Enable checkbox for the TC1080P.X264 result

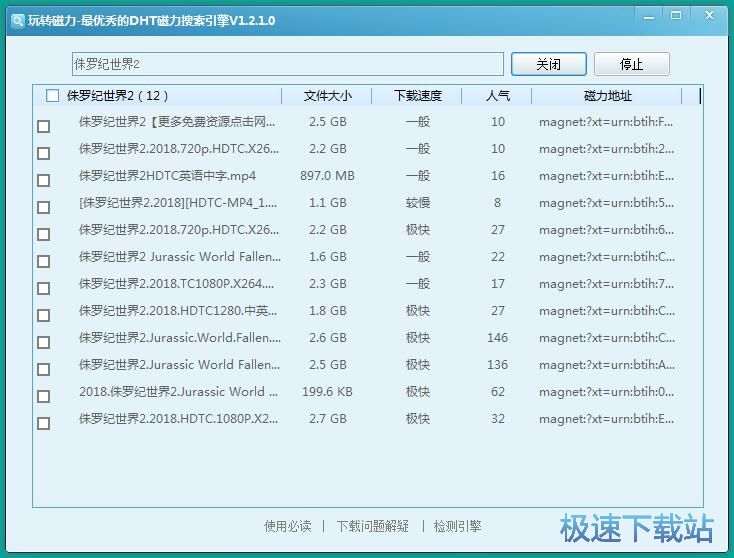43,288
